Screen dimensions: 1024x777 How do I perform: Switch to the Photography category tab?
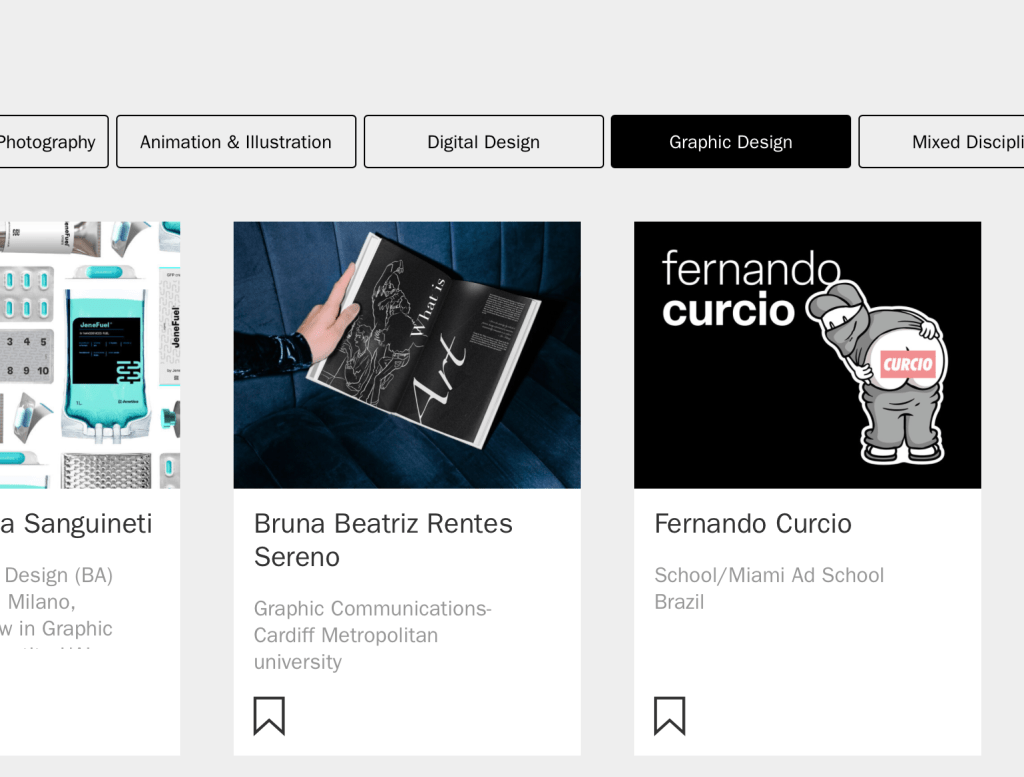50,142
